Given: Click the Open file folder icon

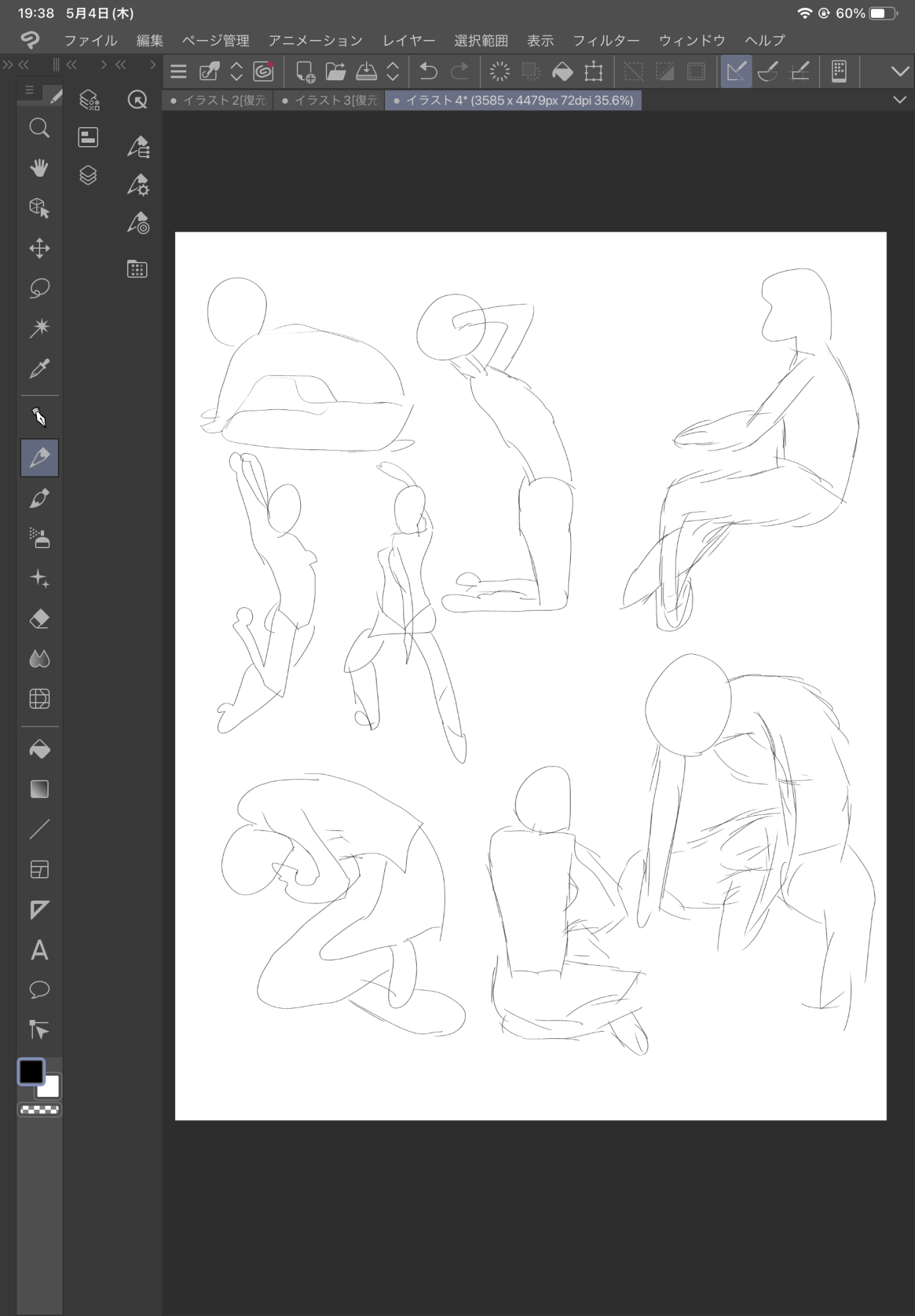Looking at the screenshot, I should pyautogui.click(x=336, y=71).
